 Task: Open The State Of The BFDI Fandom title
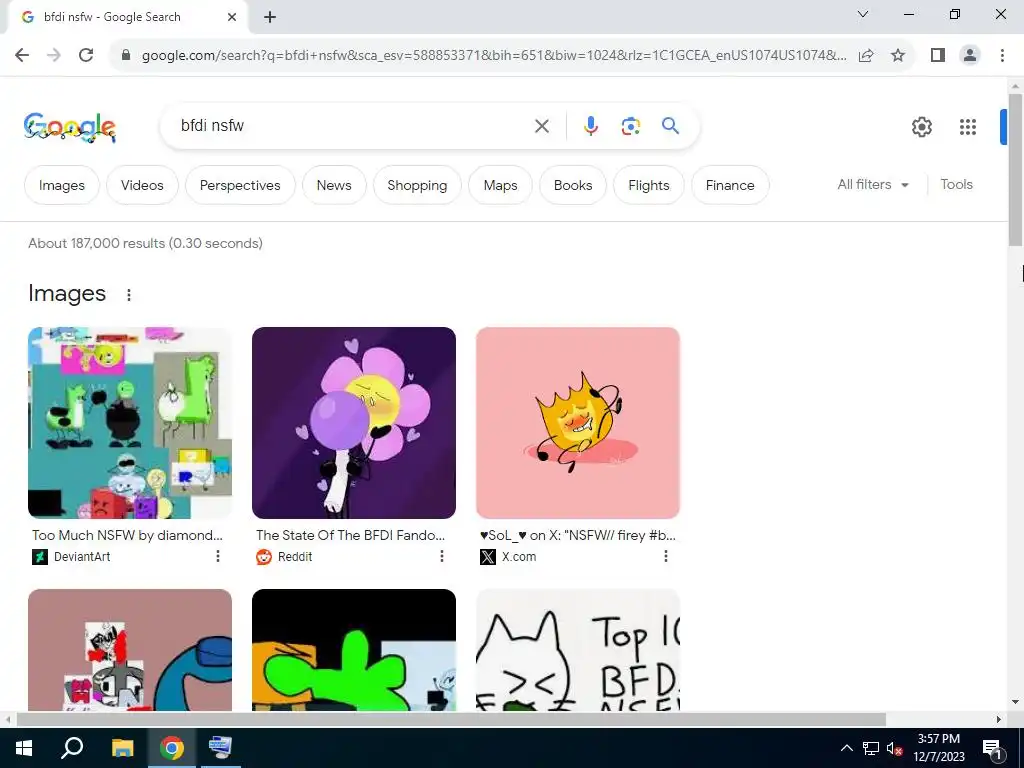(x=350, y=535)
